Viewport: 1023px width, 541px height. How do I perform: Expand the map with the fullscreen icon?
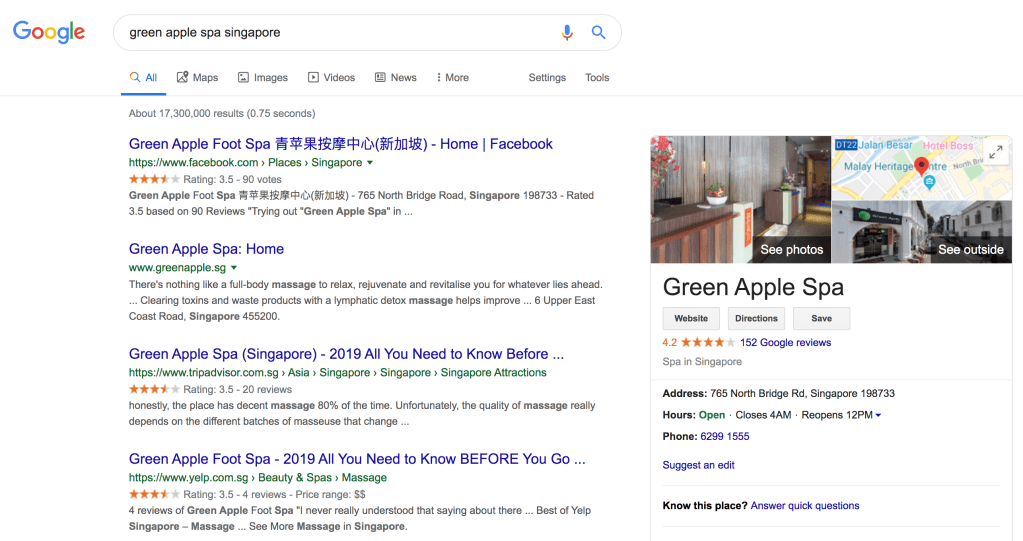pos(995,152)
